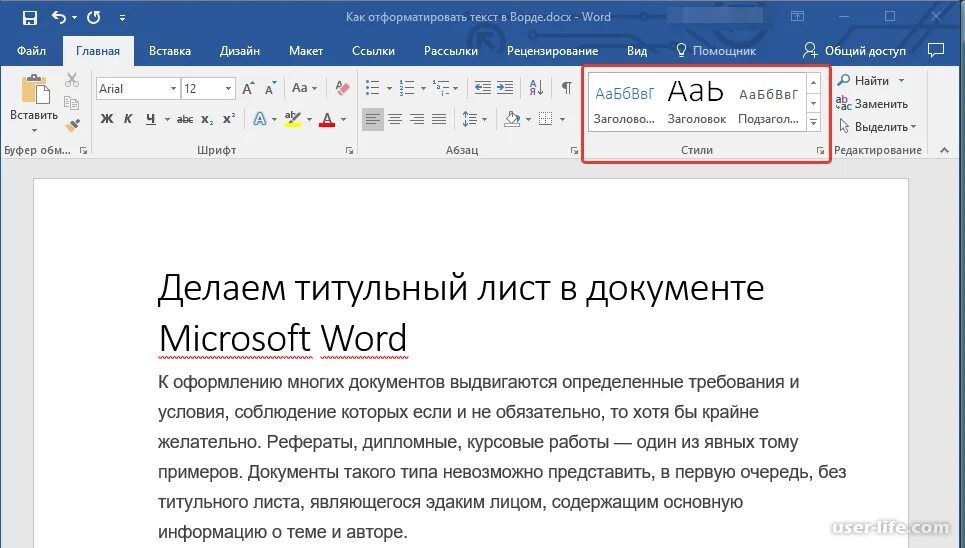This screenshot has width=965, height=548.
Task: Apply numbered list
Action: point(407,88)
